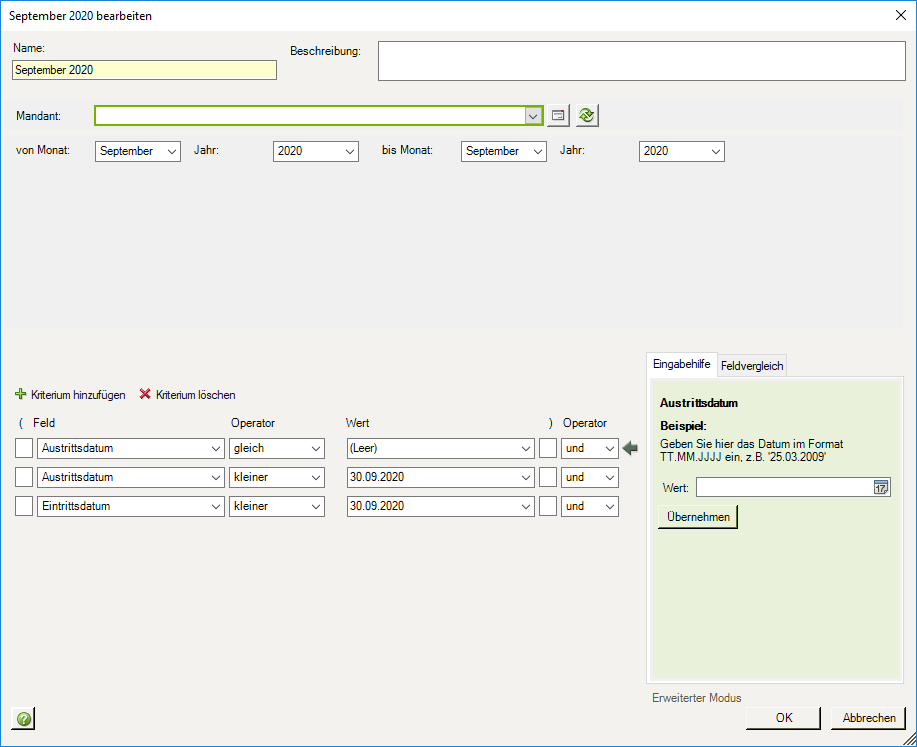Expand the 'gleich' operator dropdown
This screenshot has height=747, width=917.
point(316,449)
